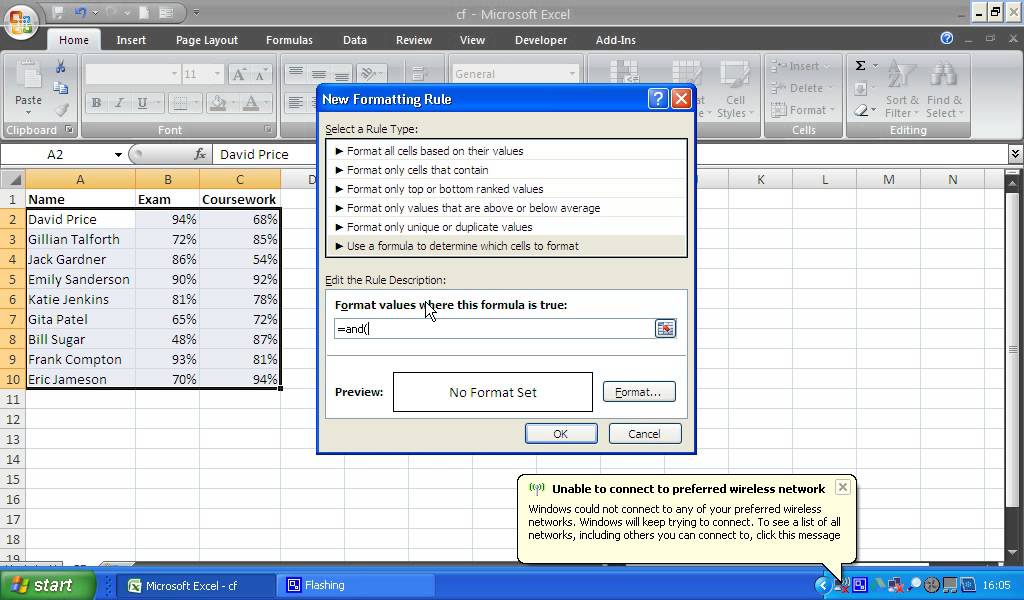Open the Font Color A swatch
Image resolution: width=1024 pixels, height=600 pixels.
pyautogui.click(x=251, y=103)
